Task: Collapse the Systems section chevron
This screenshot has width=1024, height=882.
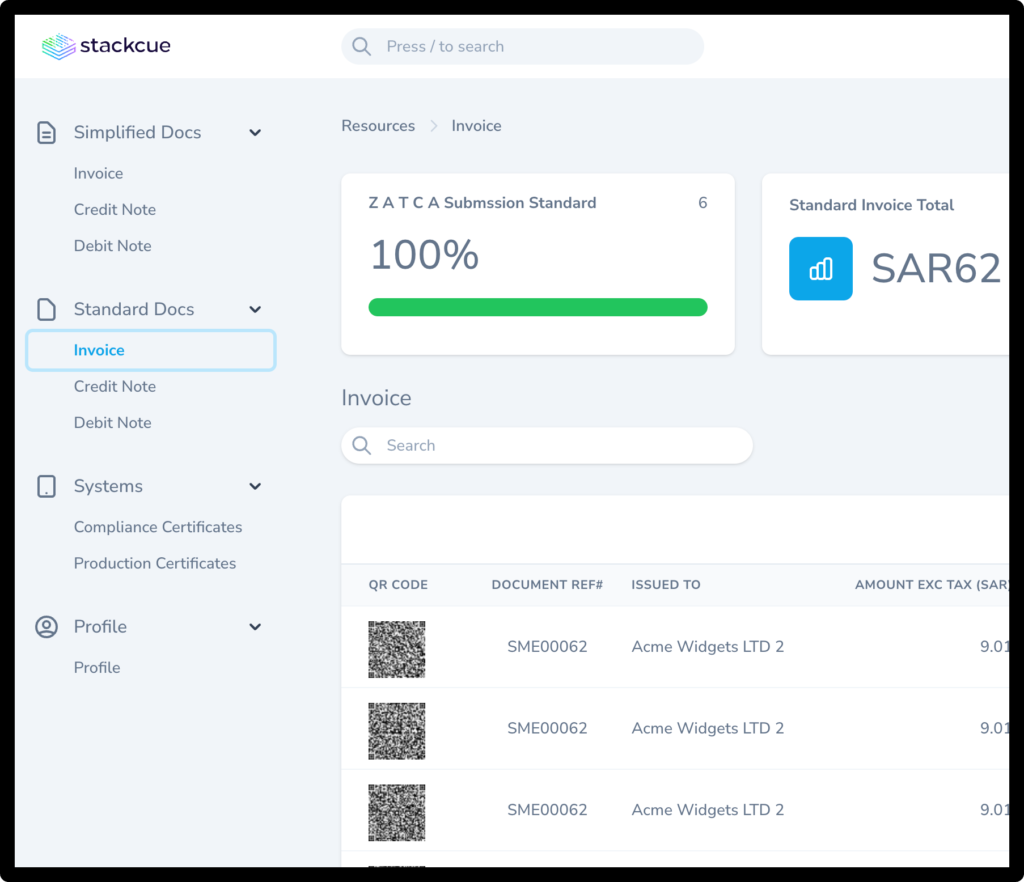Action: click(255, 486)
